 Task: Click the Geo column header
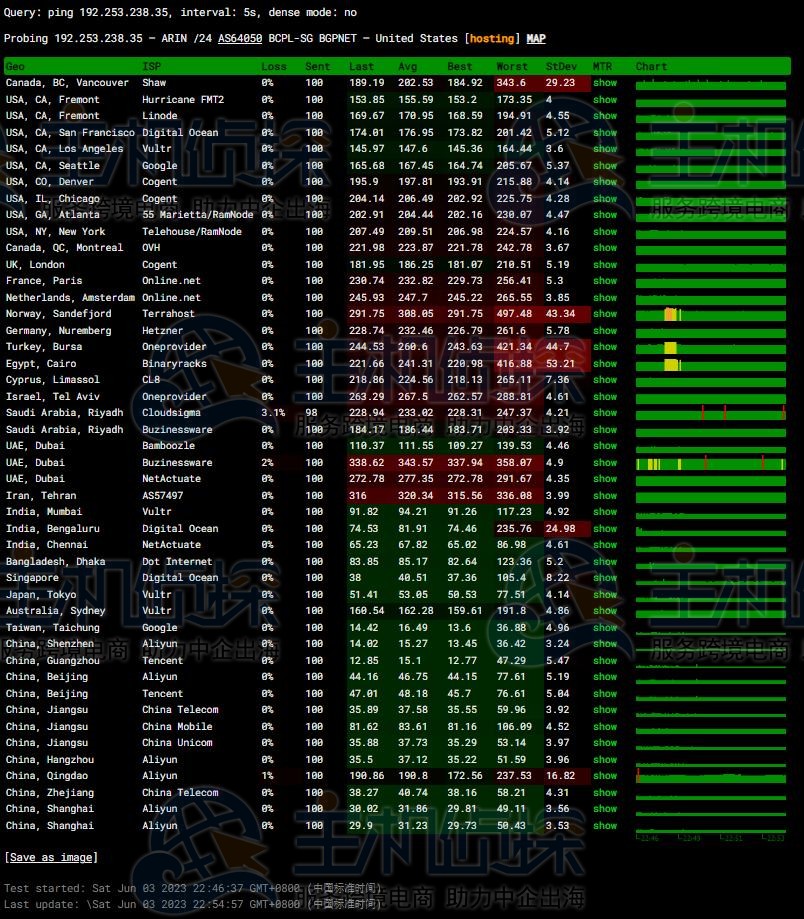click(x=15, y=66)
